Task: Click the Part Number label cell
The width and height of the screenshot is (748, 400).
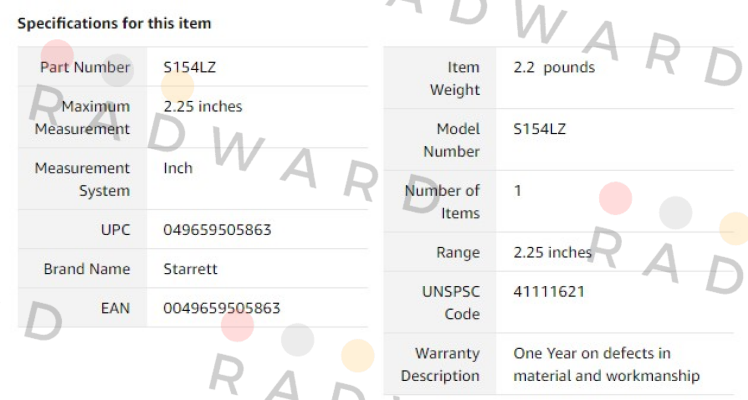Action: 83,67
